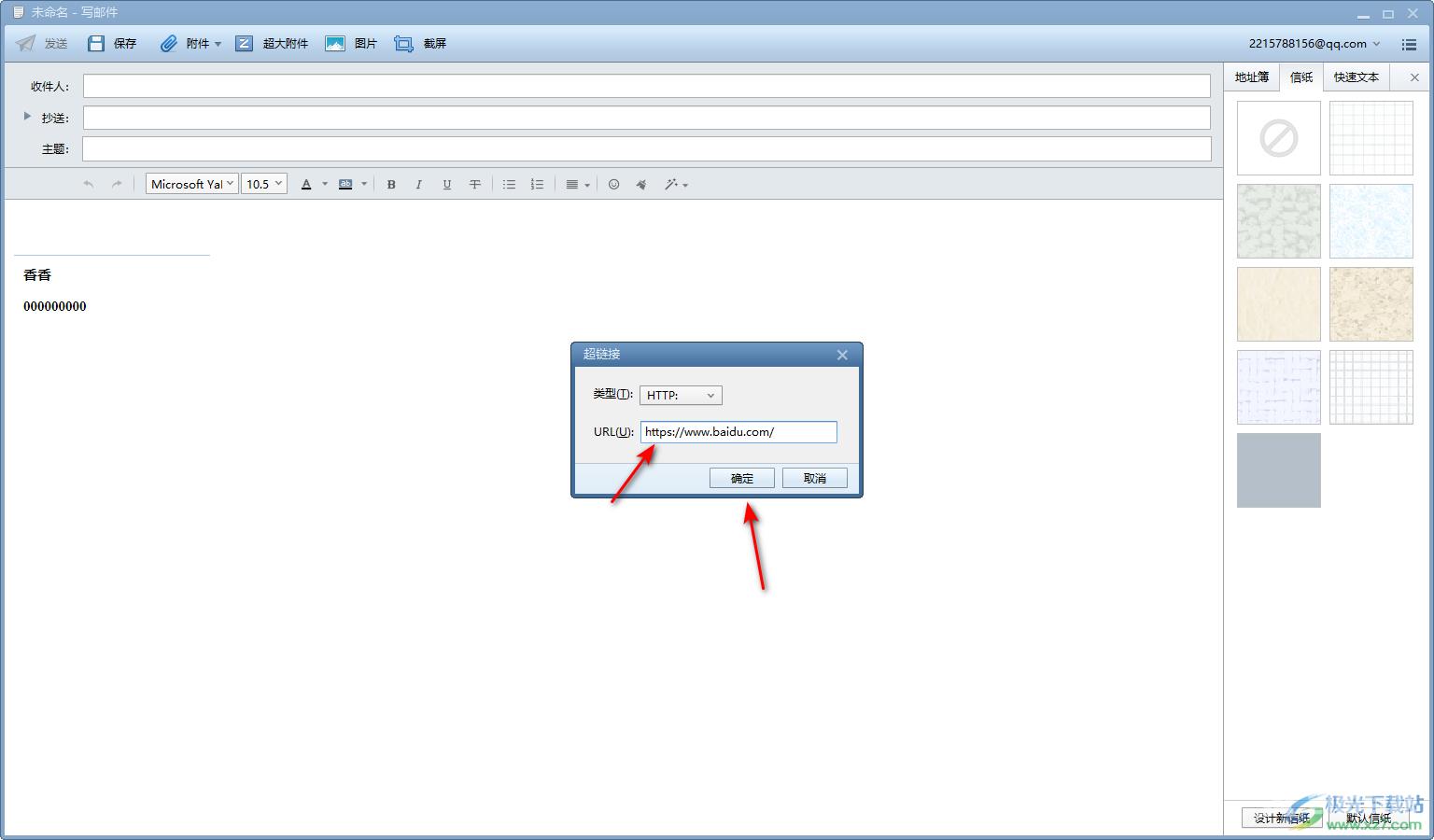Viewport: 1434px width, 840px height.
Task: Click the send mail paper-plane icon
Action: 26,44
